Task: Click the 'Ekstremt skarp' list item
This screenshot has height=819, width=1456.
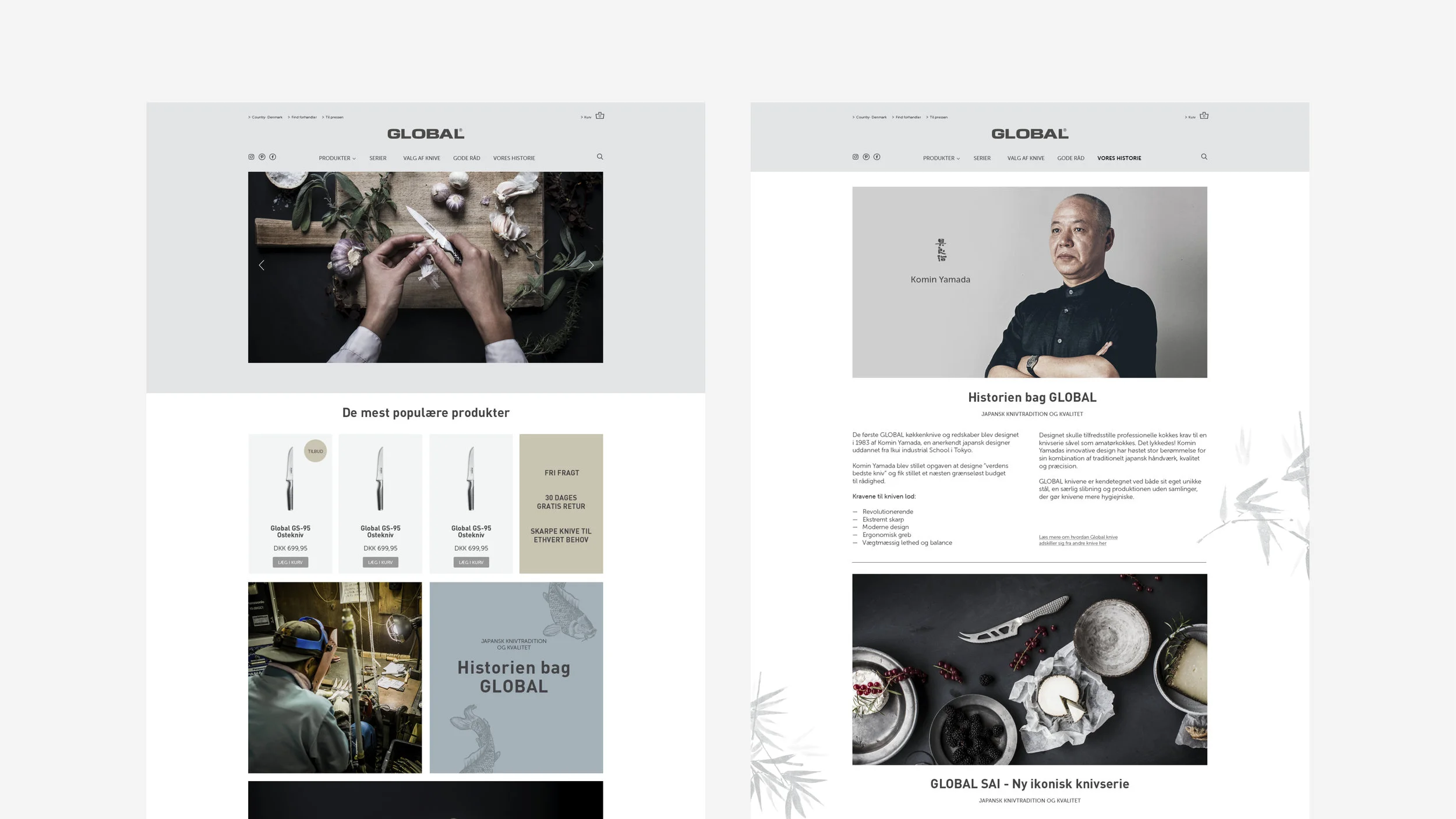Action: click(x=883, y=519)
